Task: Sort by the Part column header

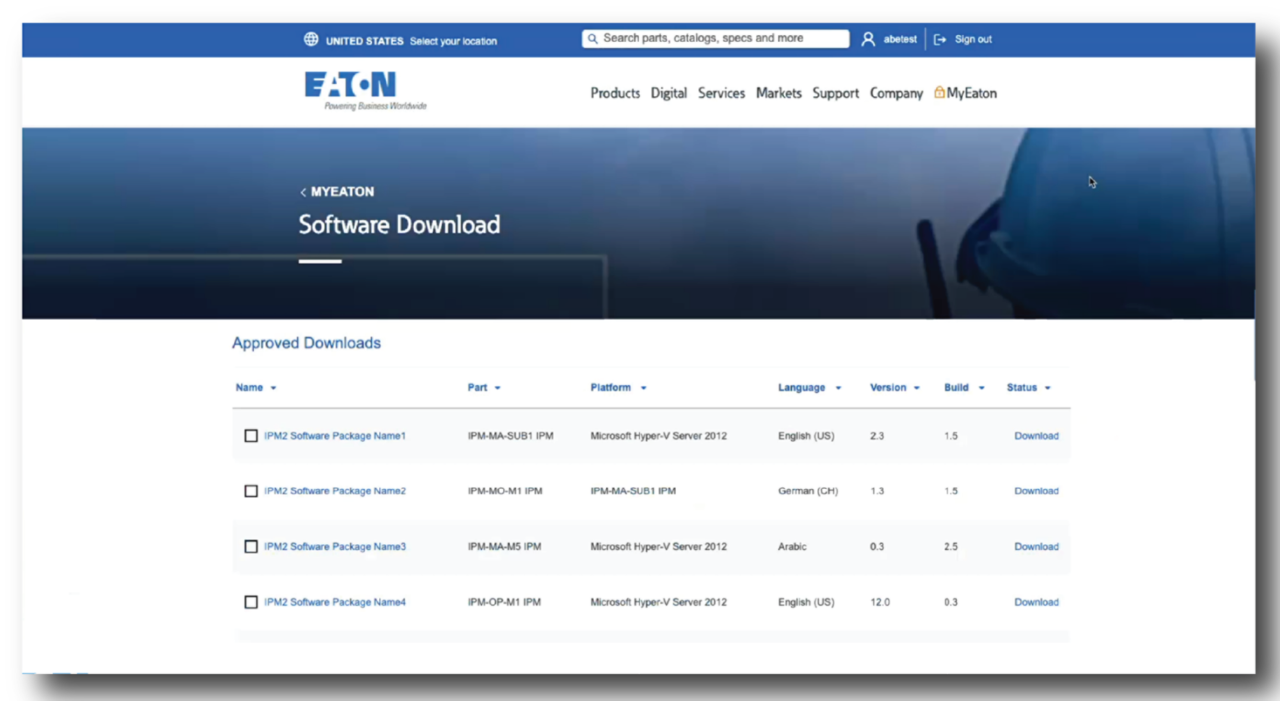Action: coord(484,388)
